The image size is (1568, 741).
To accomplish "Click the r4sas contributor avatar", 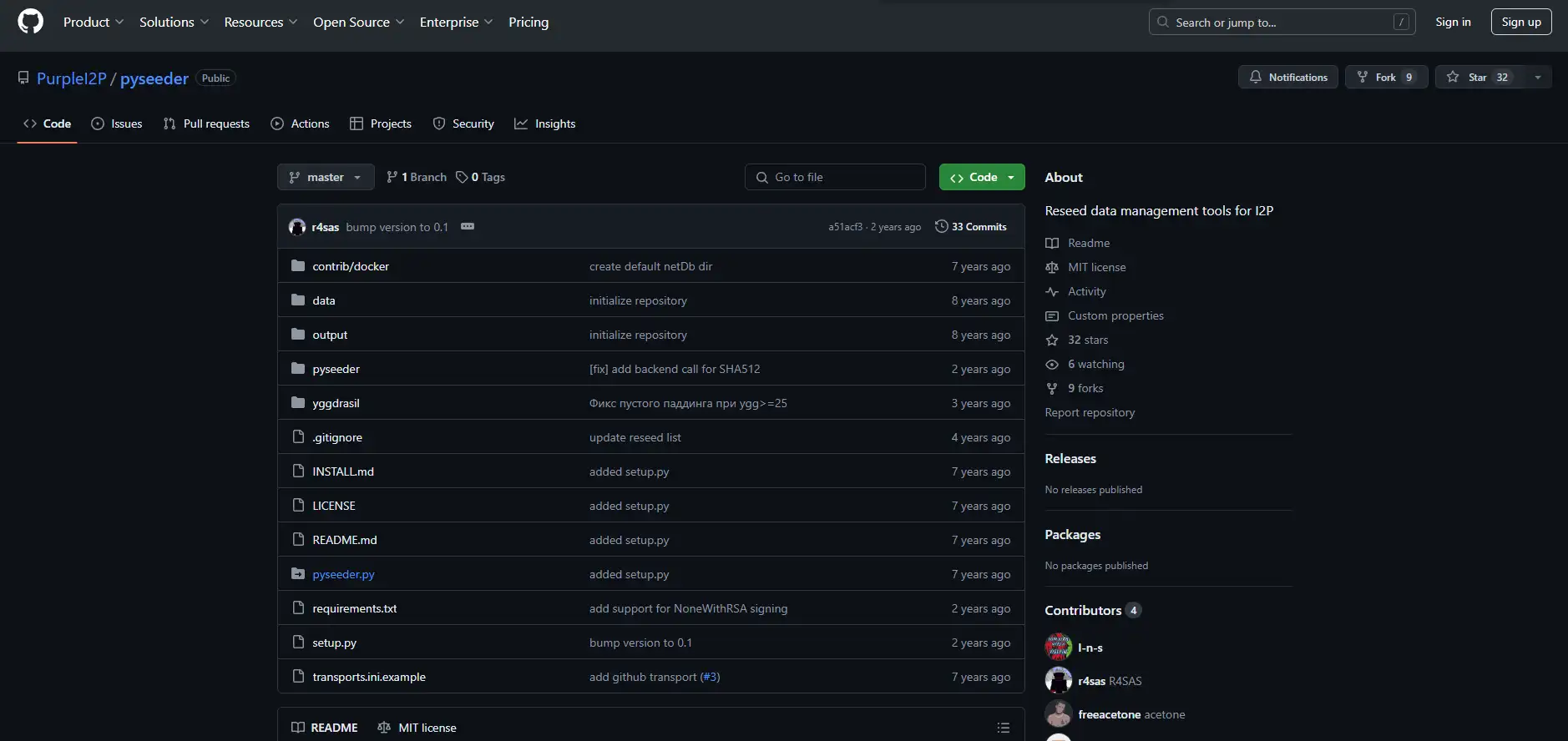I will 1059,681.
